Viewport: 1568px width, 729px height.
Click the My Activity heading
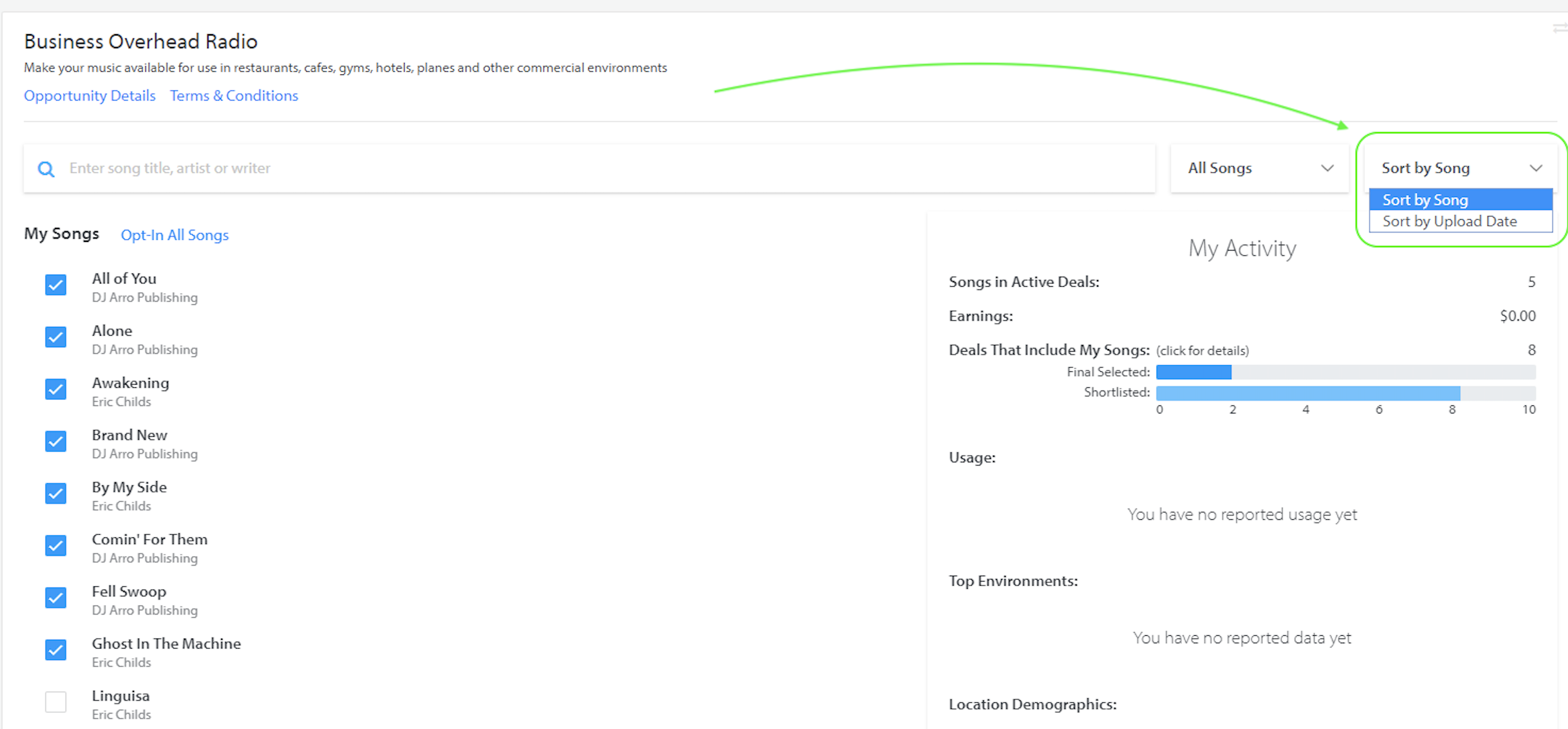tap(1242, 249)
